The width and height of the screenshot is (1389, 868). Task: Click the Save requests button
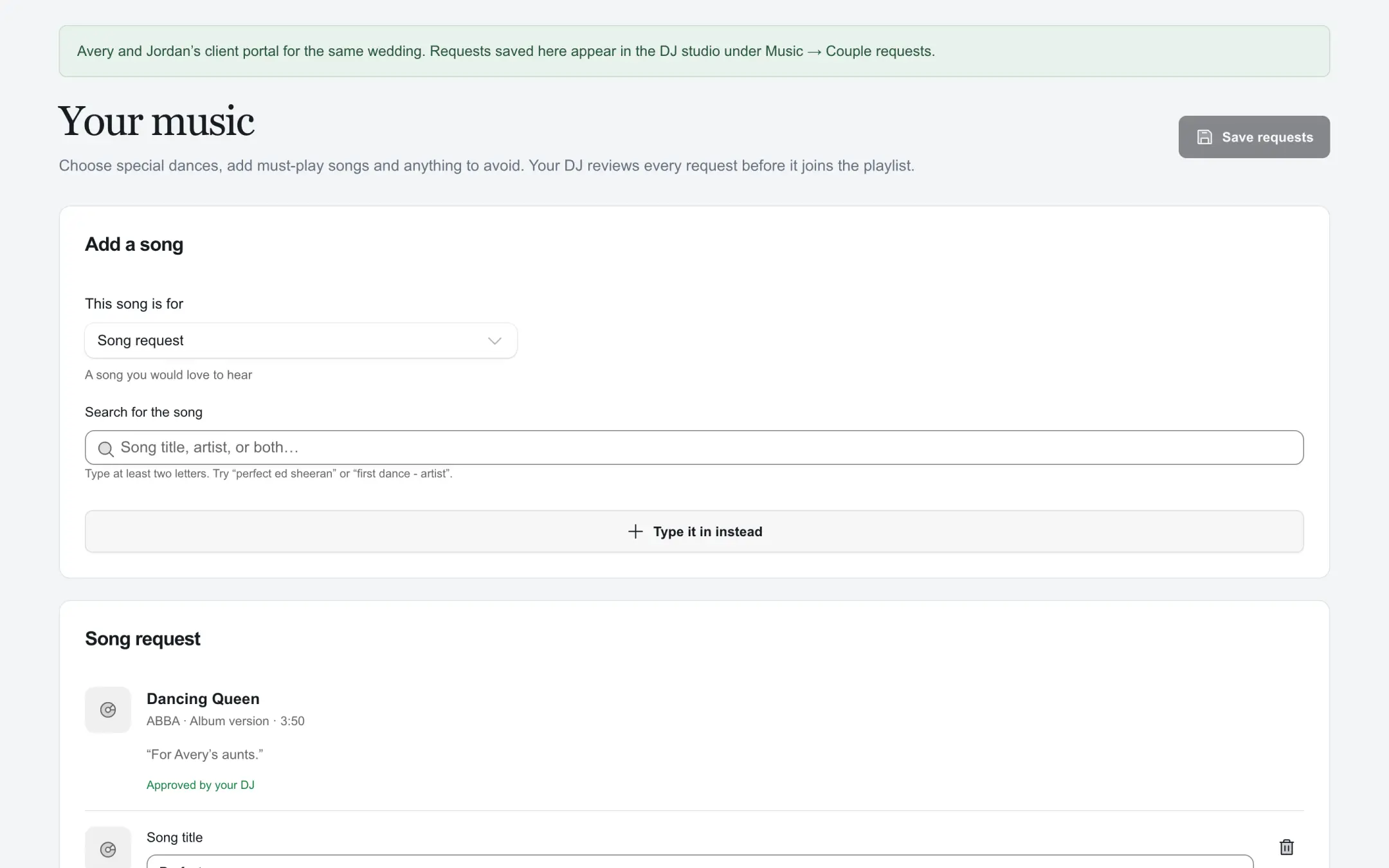(1254, 137)
